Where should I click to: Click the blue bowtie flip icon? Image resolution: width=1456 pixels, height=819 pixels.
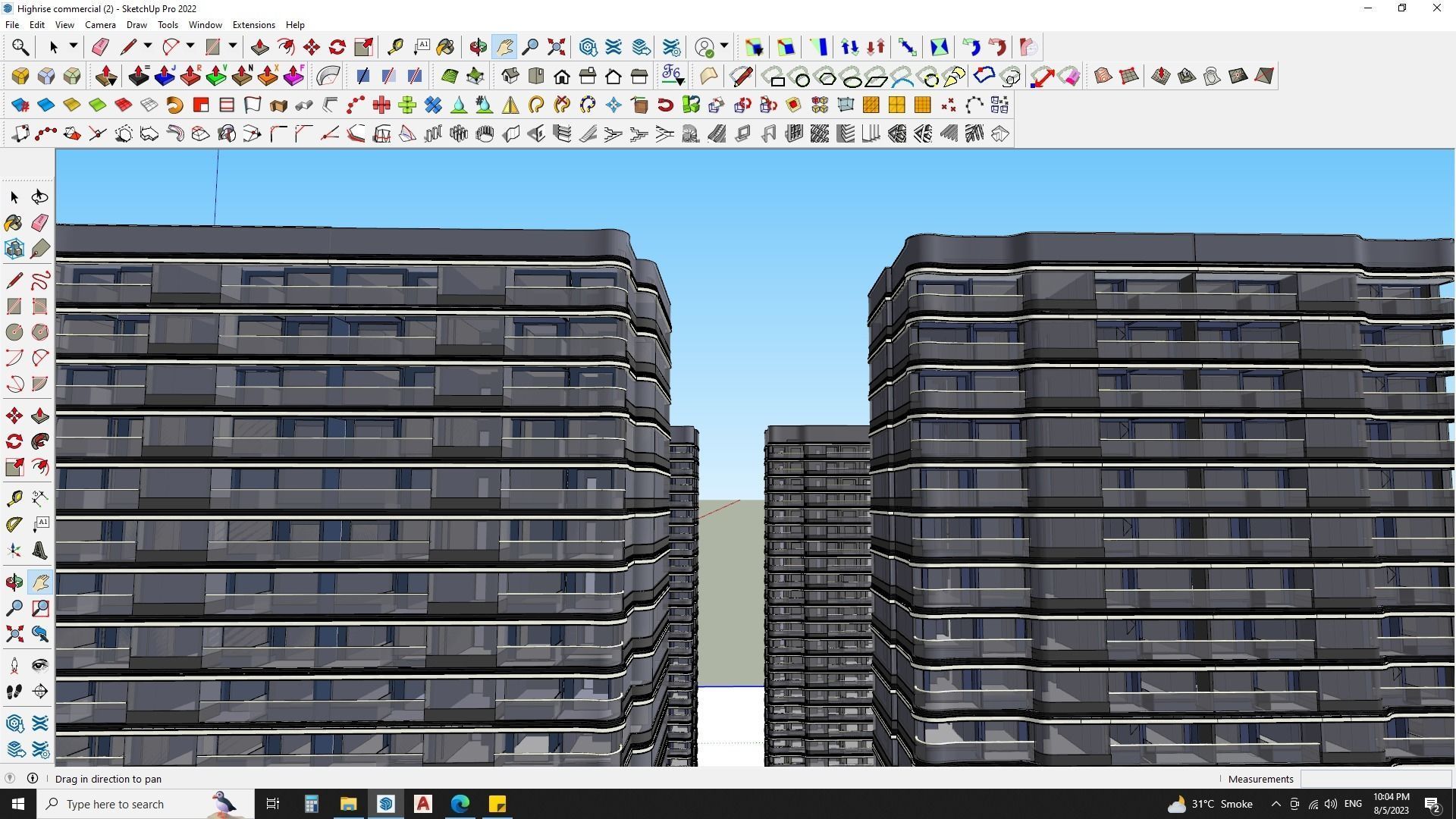940,47
